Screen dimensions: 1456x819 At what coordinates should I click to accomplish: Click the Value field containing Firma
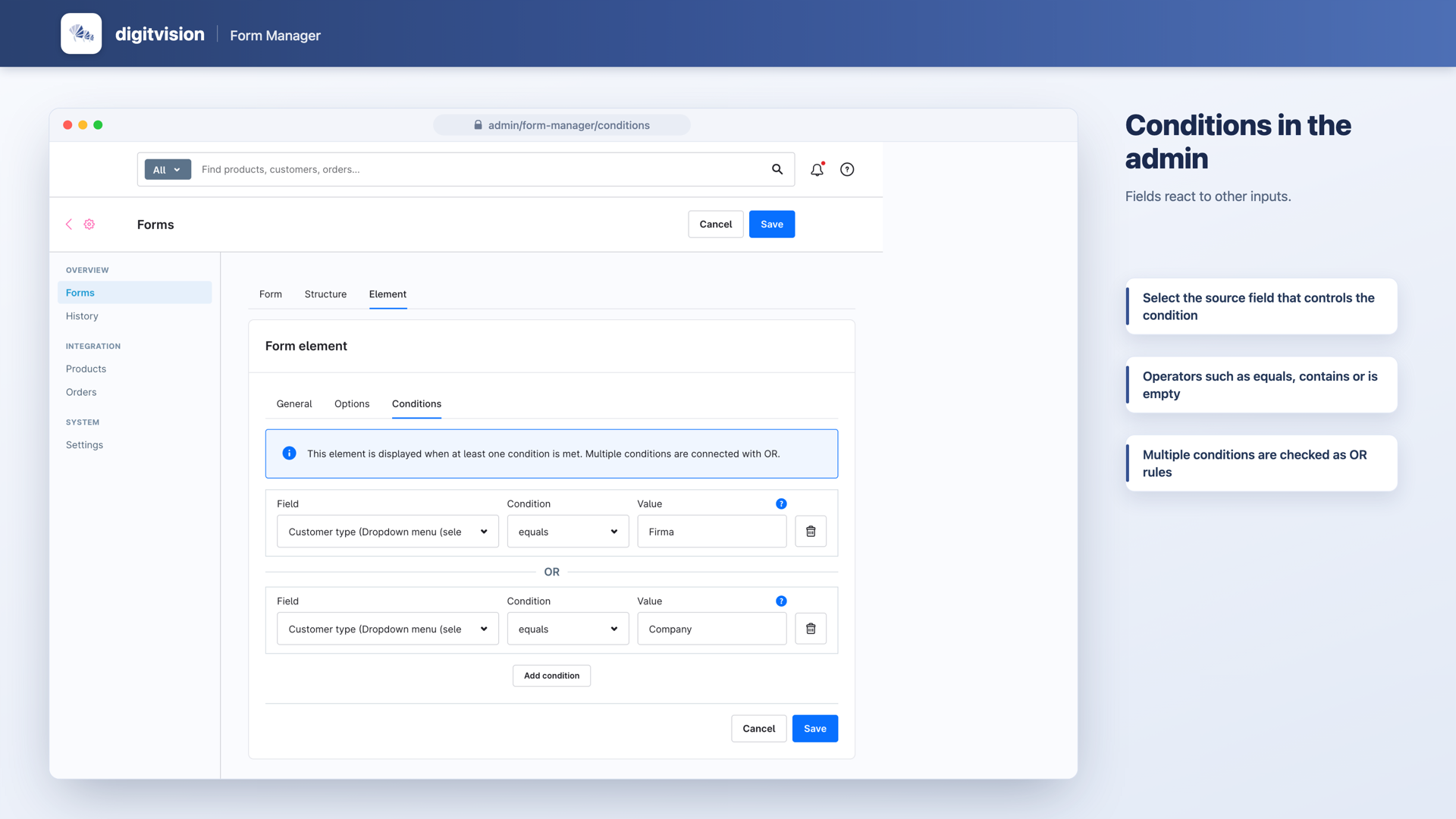711,532
